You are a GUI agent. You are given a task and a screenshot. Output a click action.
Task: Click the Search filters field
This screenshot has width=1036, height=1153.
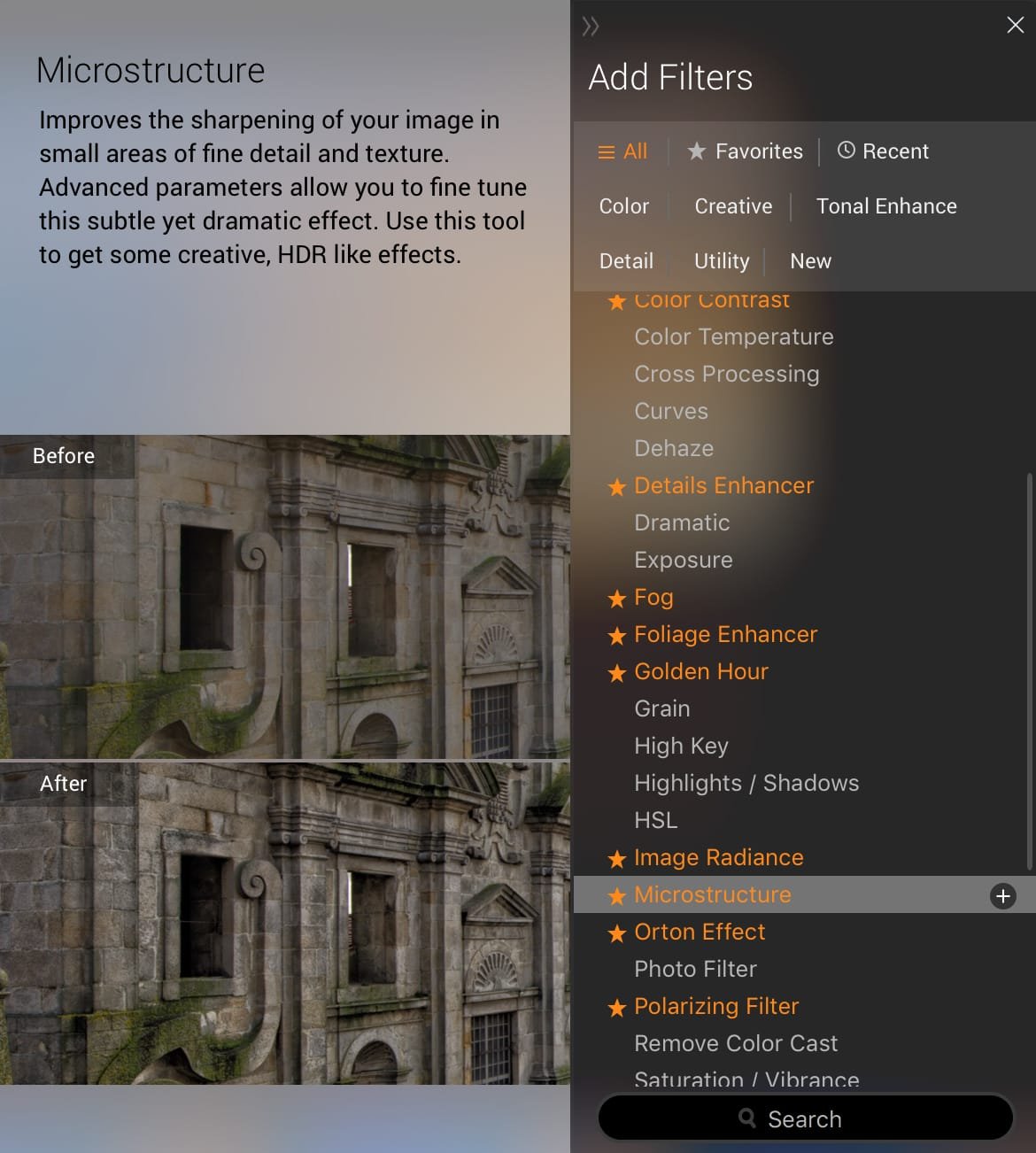point(805,1118)
